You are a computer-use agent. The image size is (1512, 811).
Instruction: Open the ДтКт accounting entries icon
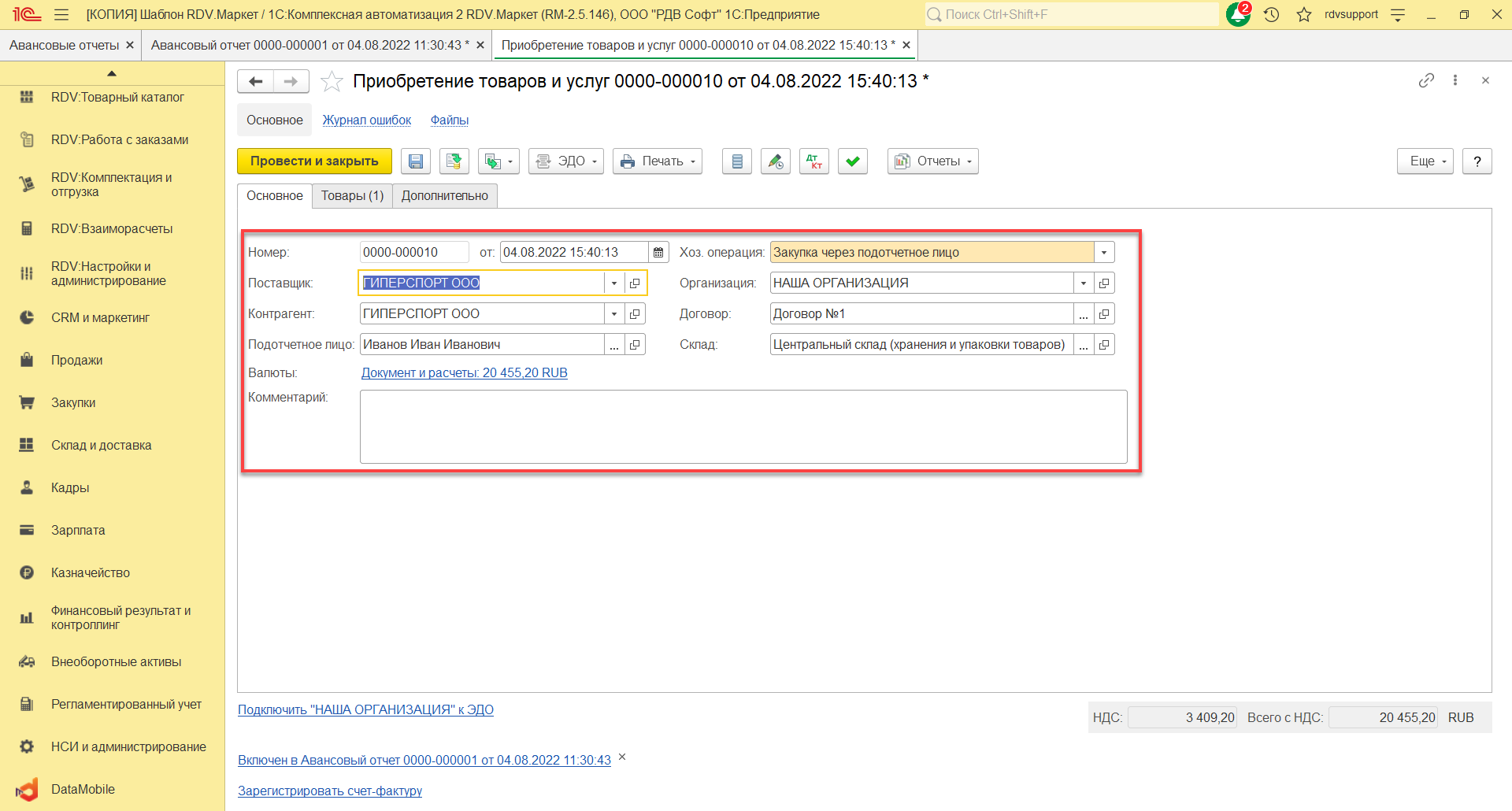[813, 161]
